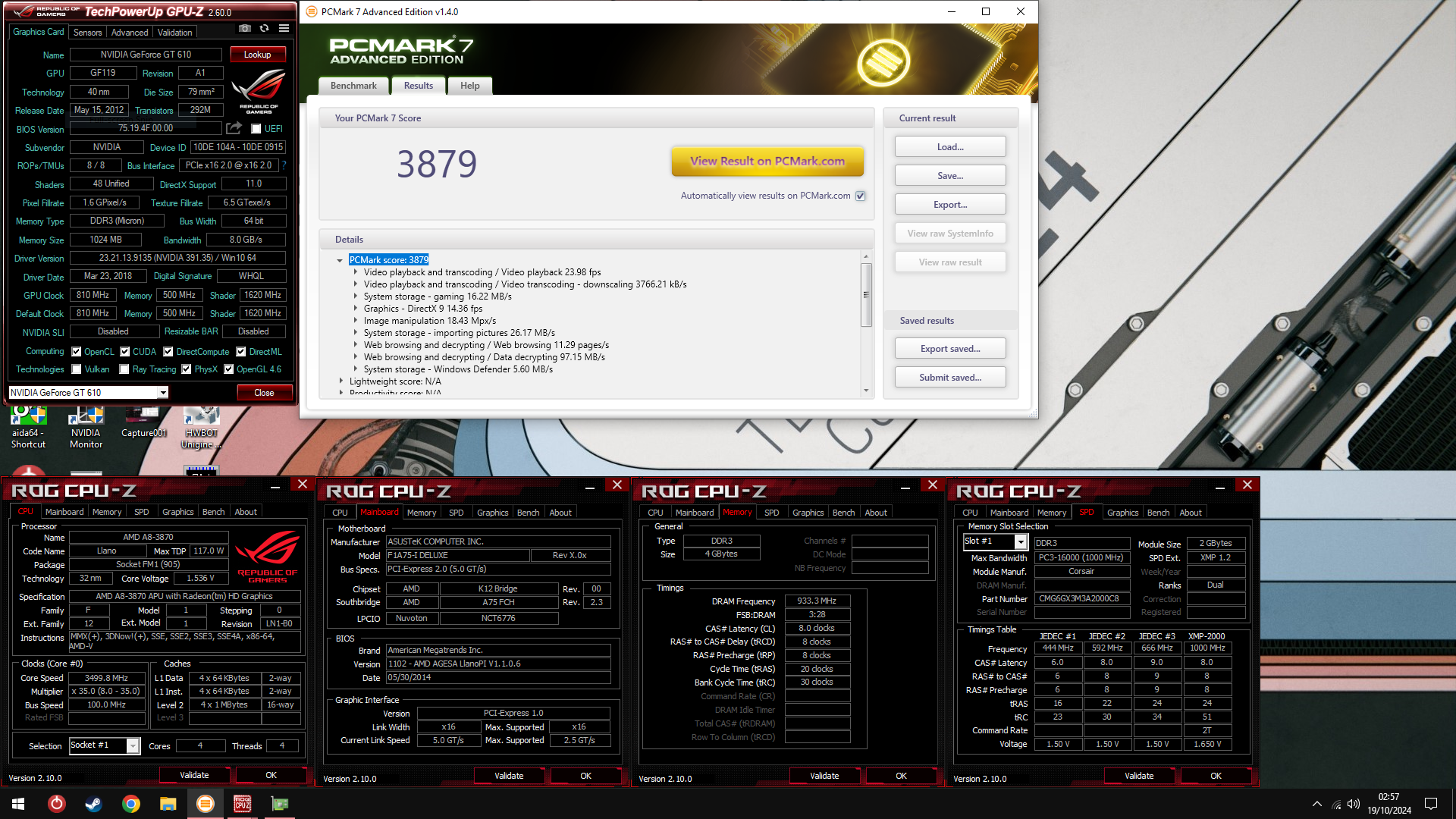
Task: Open Bench tab in the SPD CPU-Z window
Action: [x=1158, y=513]
